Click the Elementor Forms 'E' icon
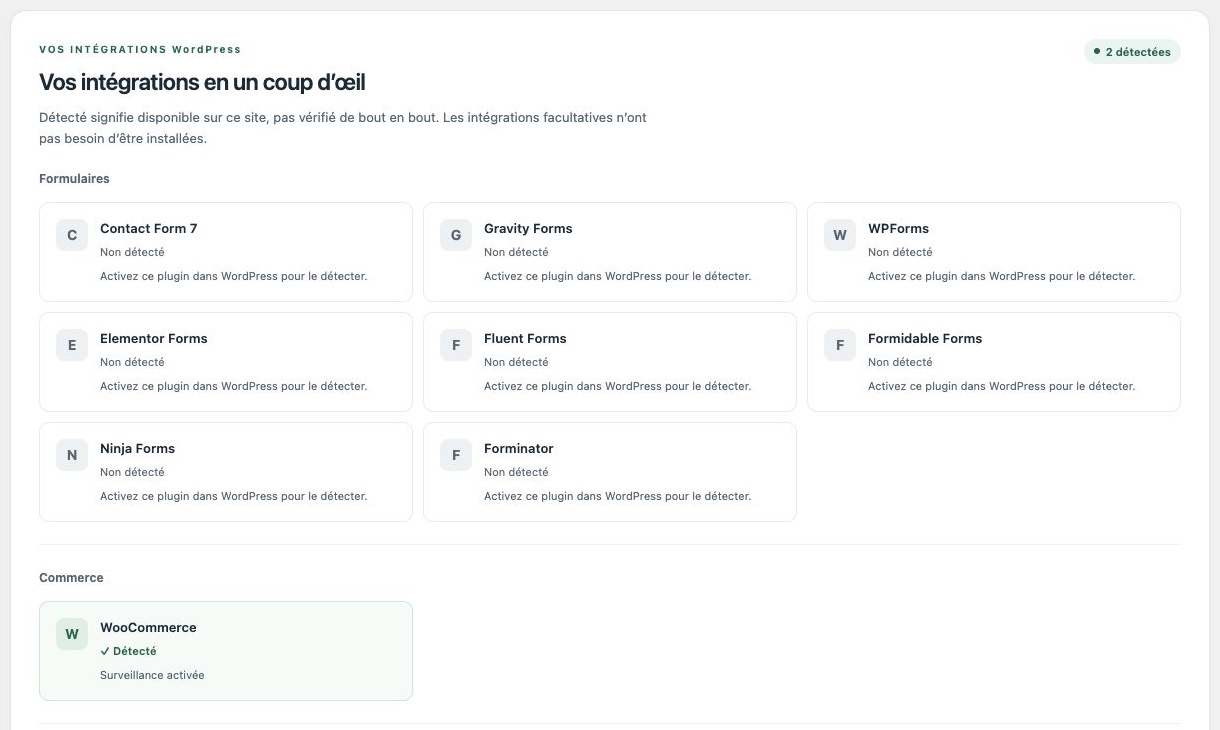This screenshot has height=730, width=1220. tap(72, 346)
